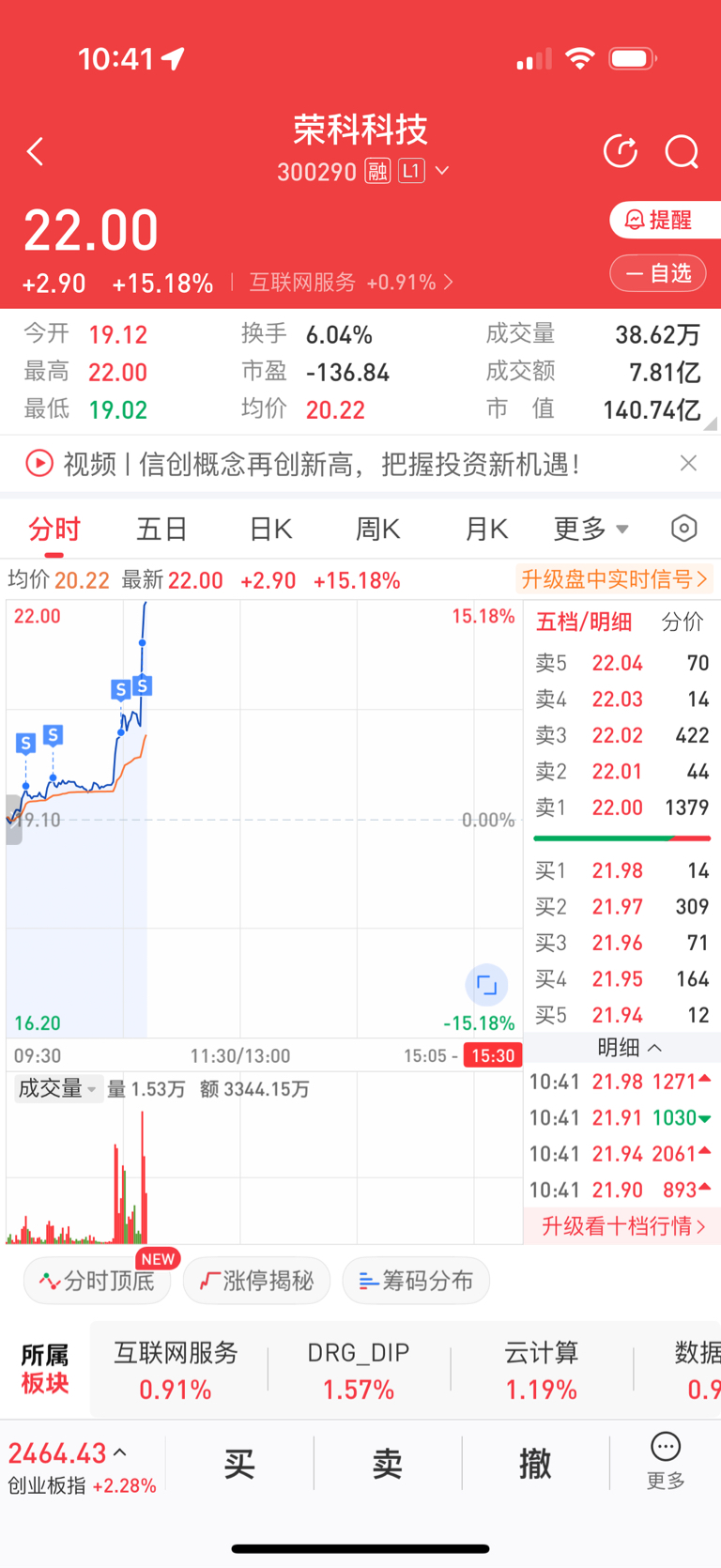Open the search magnifier icon
721x1568 pixels.
point(682,151)
